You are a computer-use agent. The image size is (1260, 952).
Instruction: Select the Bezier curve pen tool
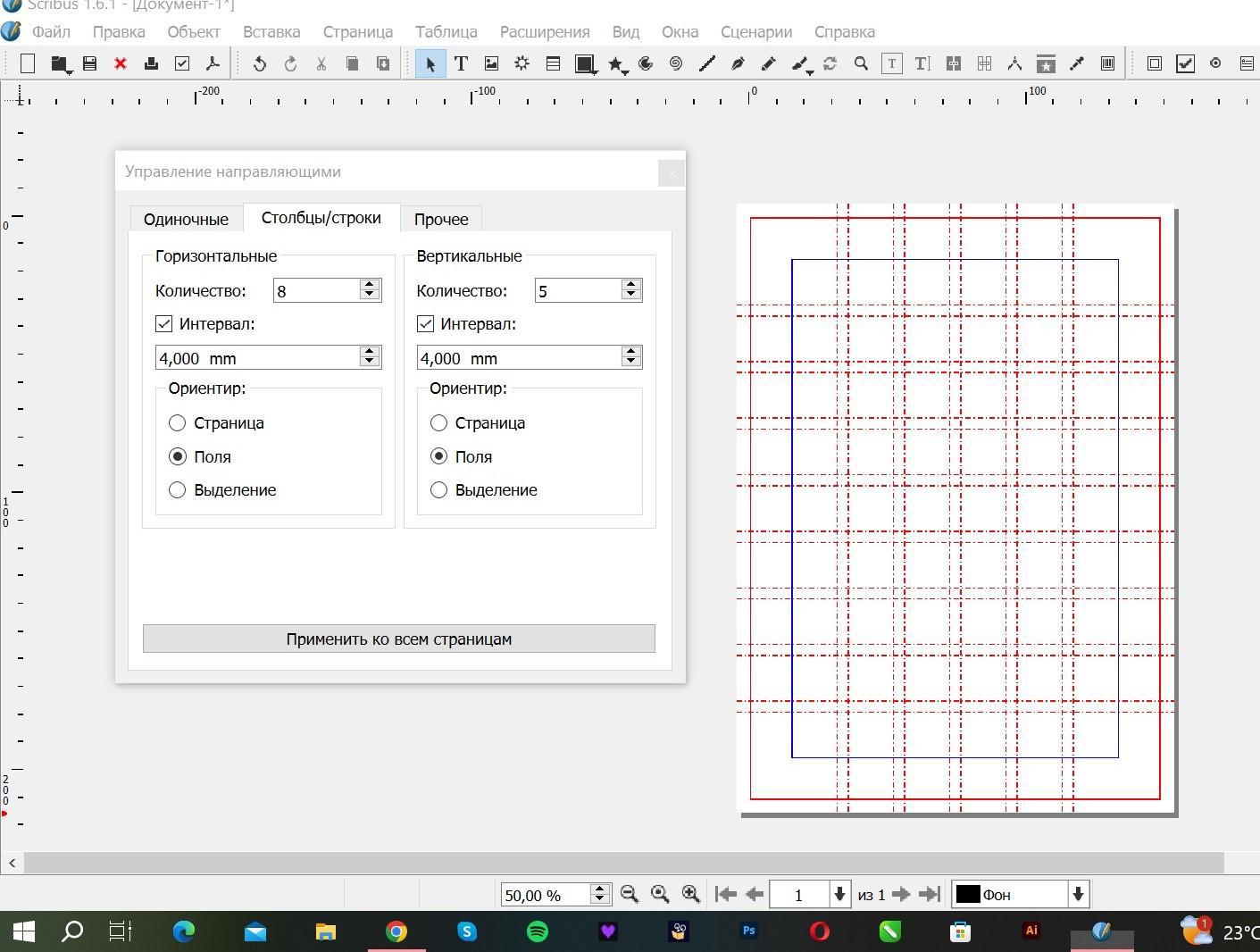click(x=738, y=63)
